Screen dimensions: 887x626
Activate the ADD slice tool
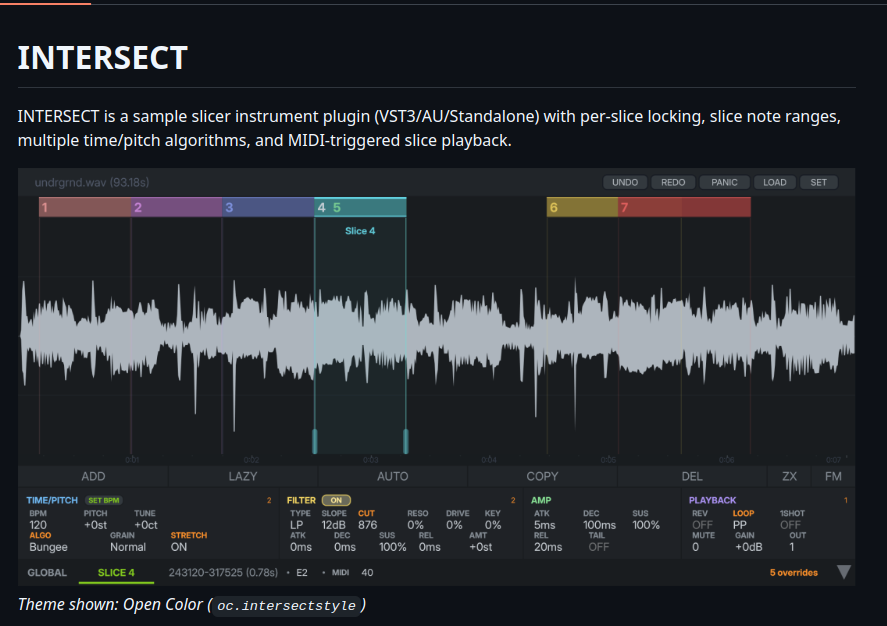(x=93, y=476)
